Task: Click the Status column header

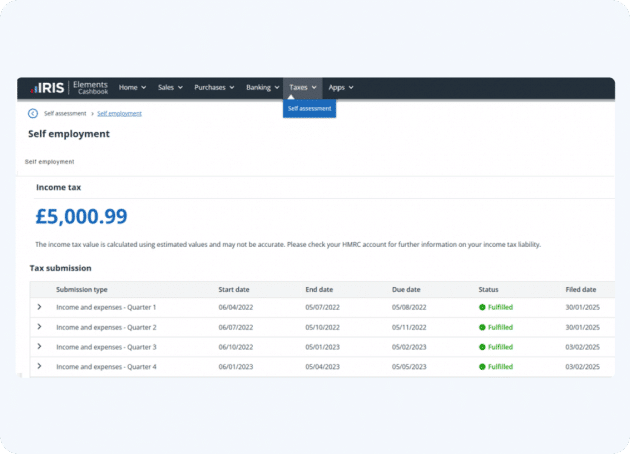Action: pos(488,290)
